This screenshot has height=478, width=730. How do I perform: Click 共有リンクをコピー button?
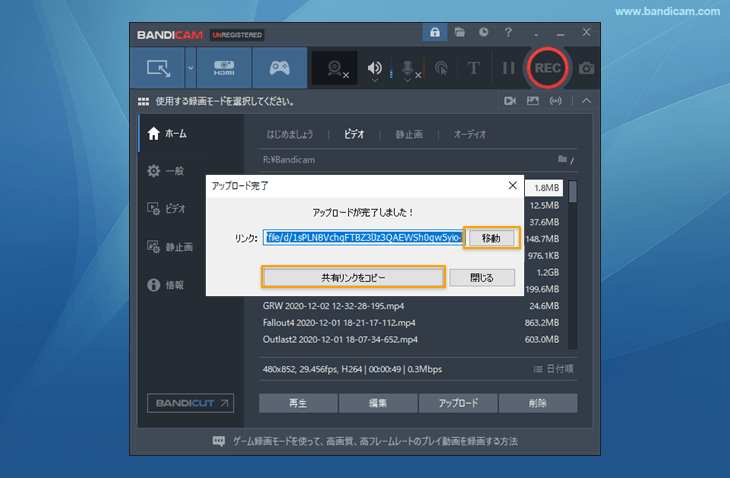point(353,278)
